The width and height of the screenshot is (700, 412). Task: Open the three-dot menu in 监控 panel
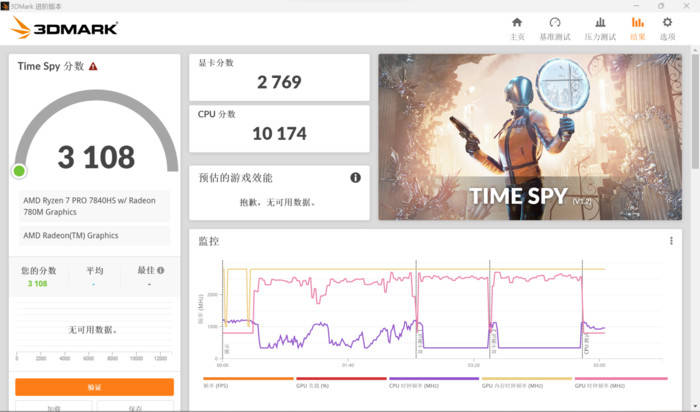point(671,241)
